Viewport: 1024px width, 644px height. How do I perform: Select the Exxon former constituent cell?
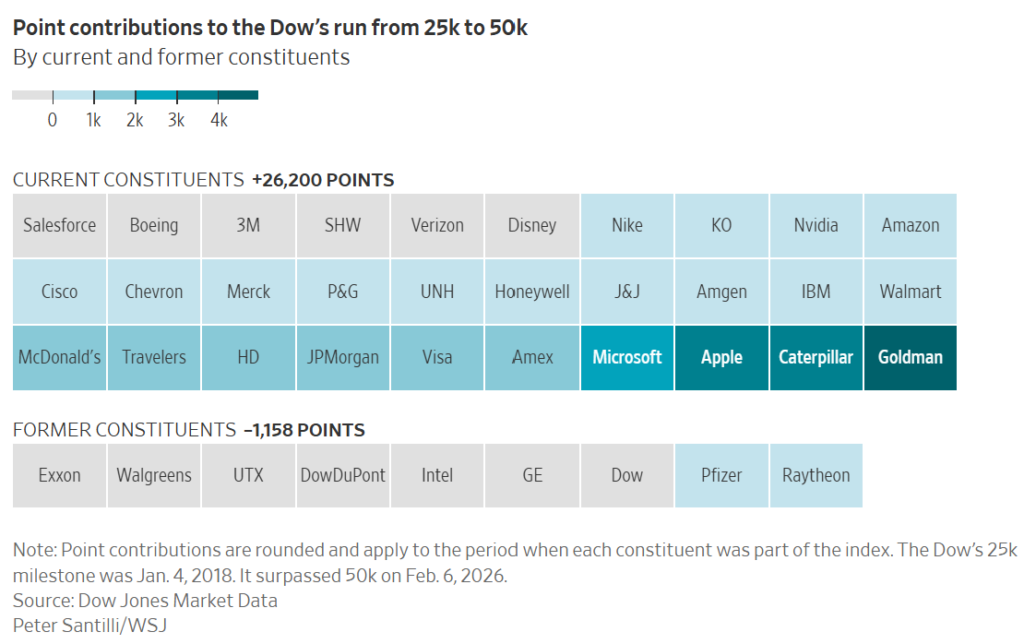pyautogui.click(x=60, y=475)
